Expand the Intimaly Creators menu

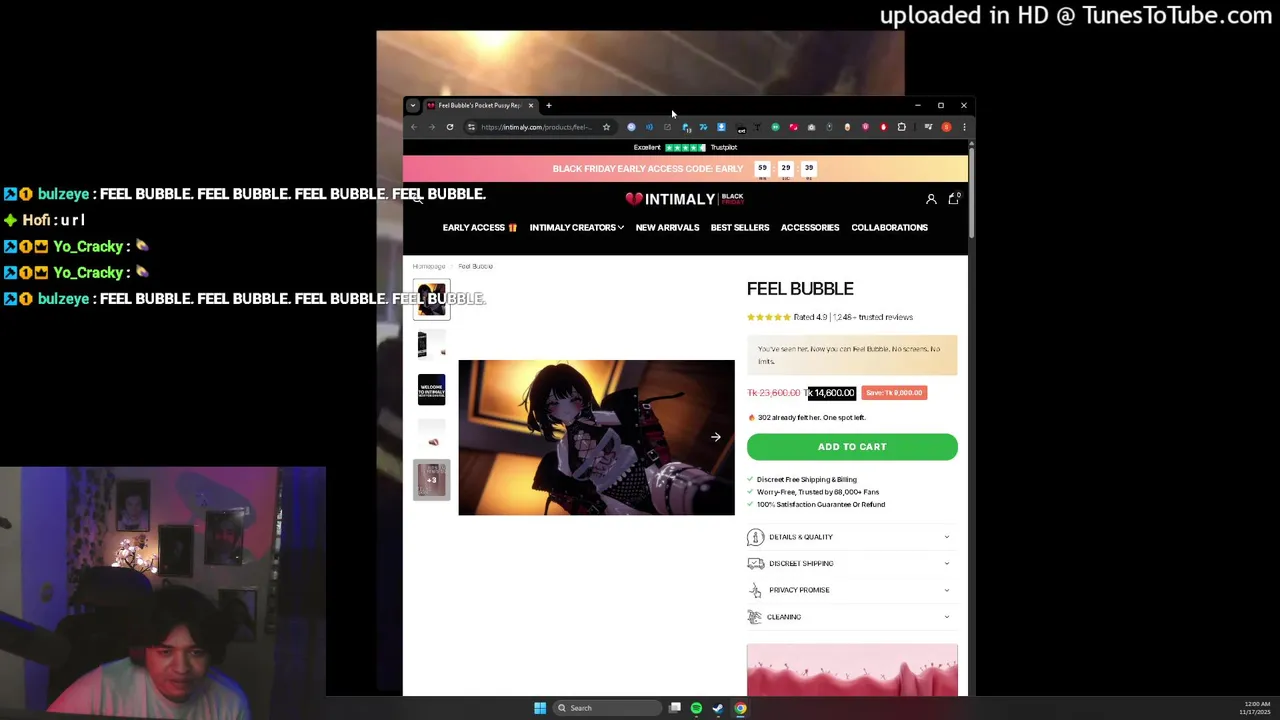tap(577, 227)
